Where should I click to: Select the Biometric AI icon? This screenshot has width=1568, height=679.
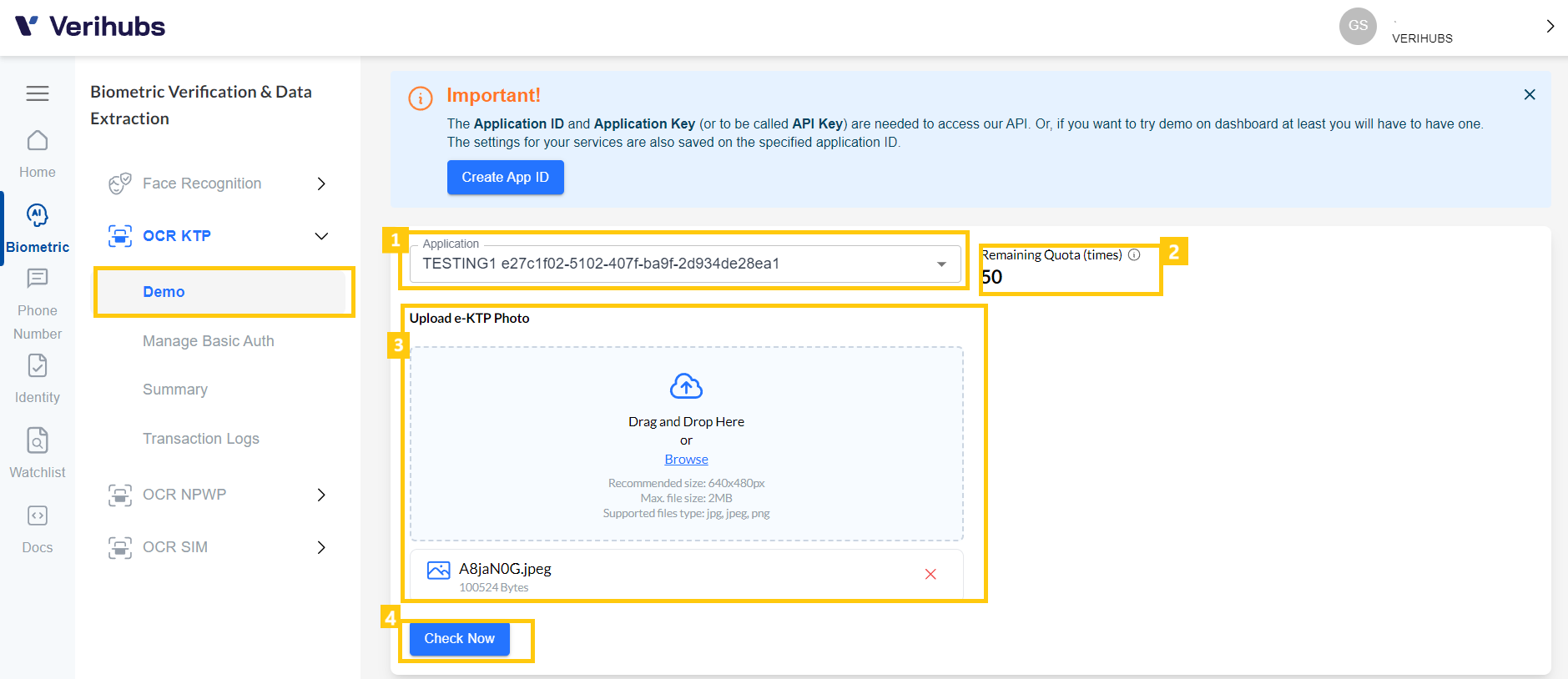pyautogui.click(x=38, y=215)
